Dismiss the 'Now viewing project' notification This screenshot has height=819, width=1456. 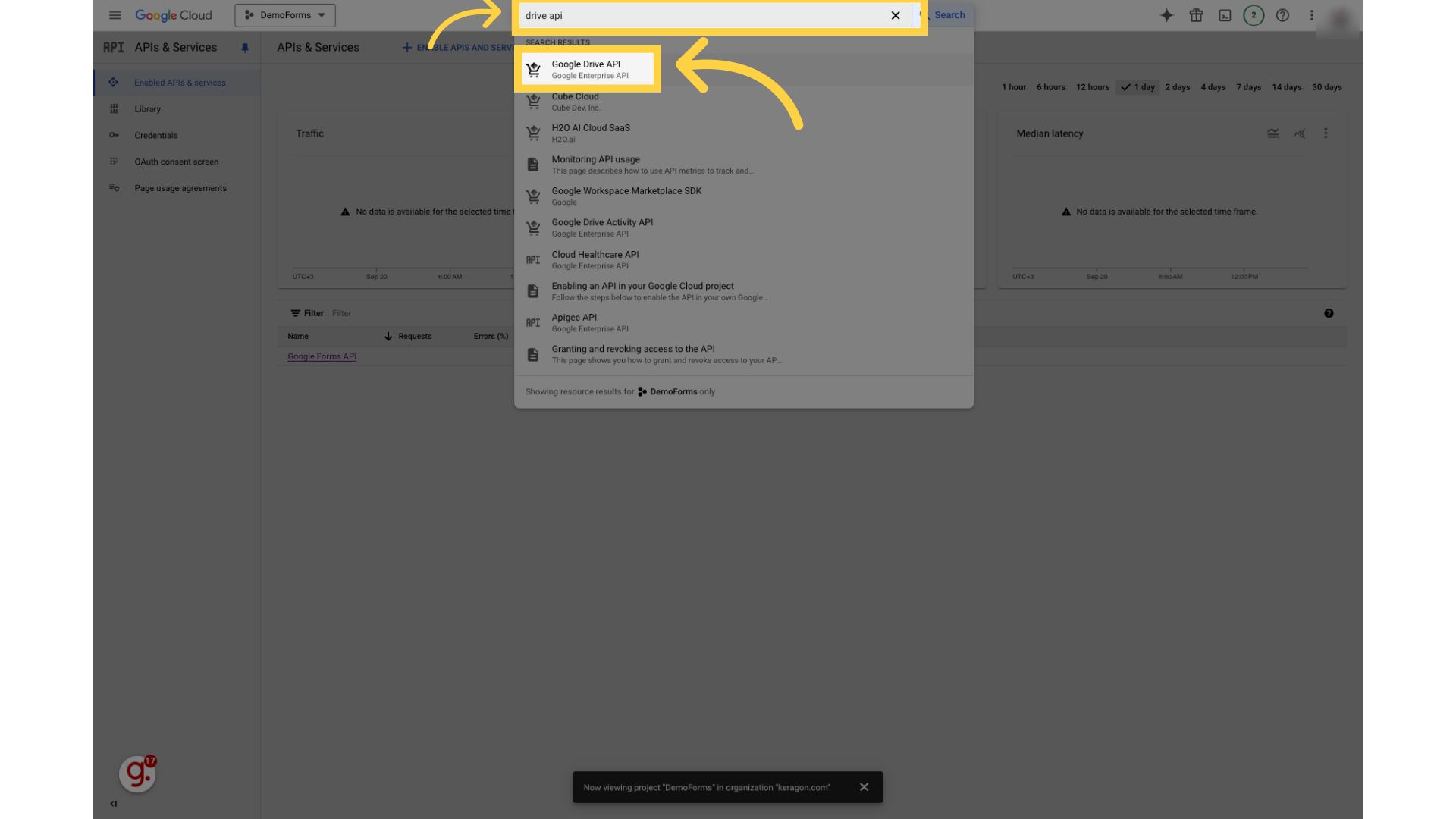(x=864, y=787)
